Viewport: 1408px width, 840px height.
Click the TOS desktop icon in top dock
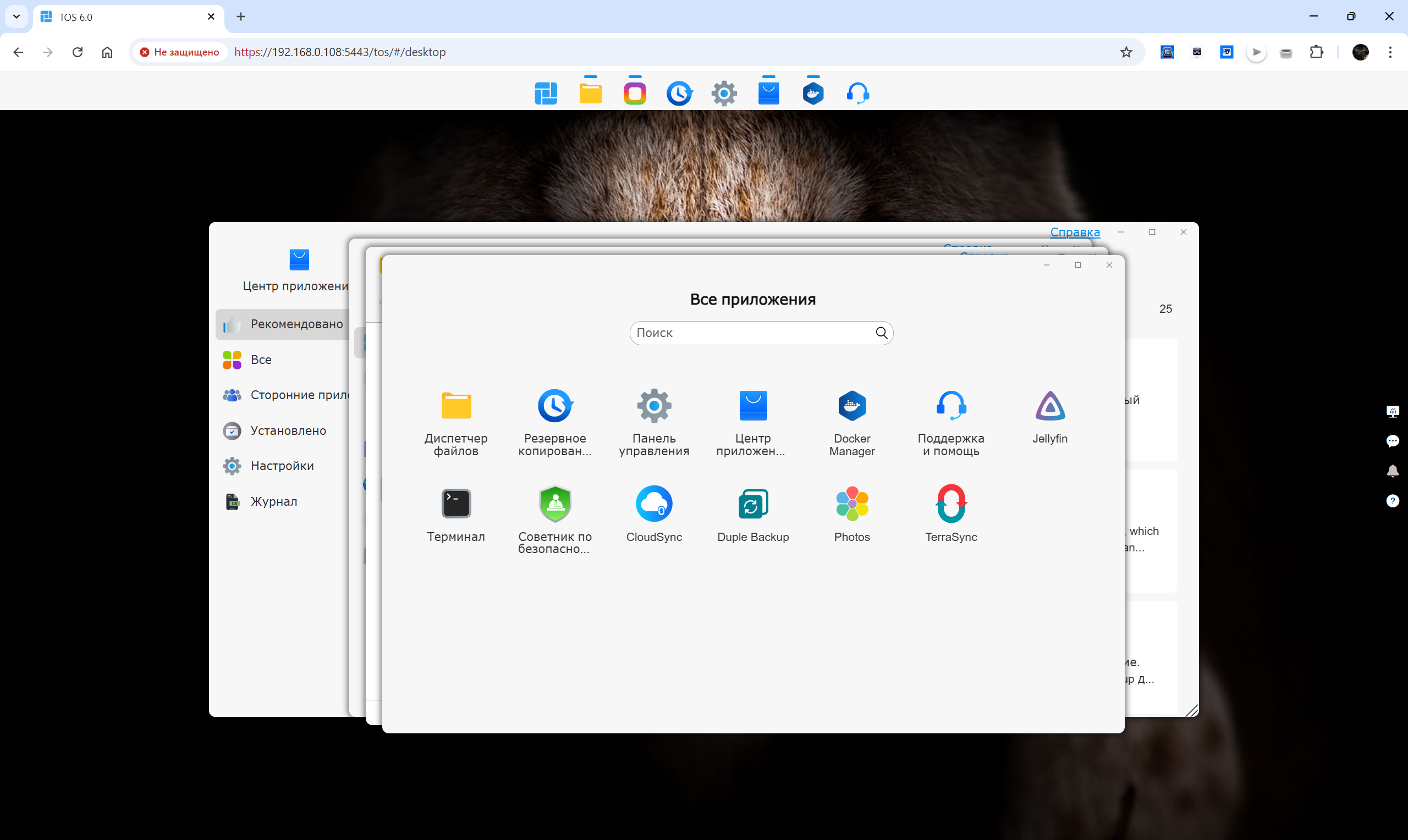pyautogui.click(x=546, y=93)
